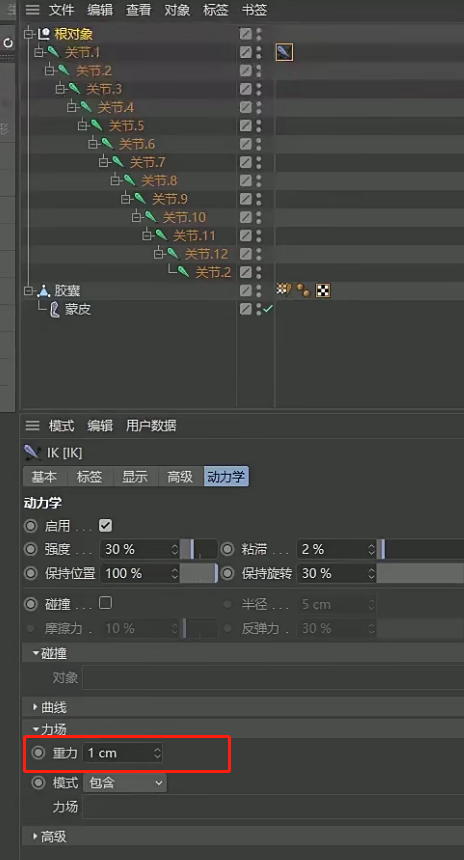Click the joint icon of 关节.7

pos(118,162)
